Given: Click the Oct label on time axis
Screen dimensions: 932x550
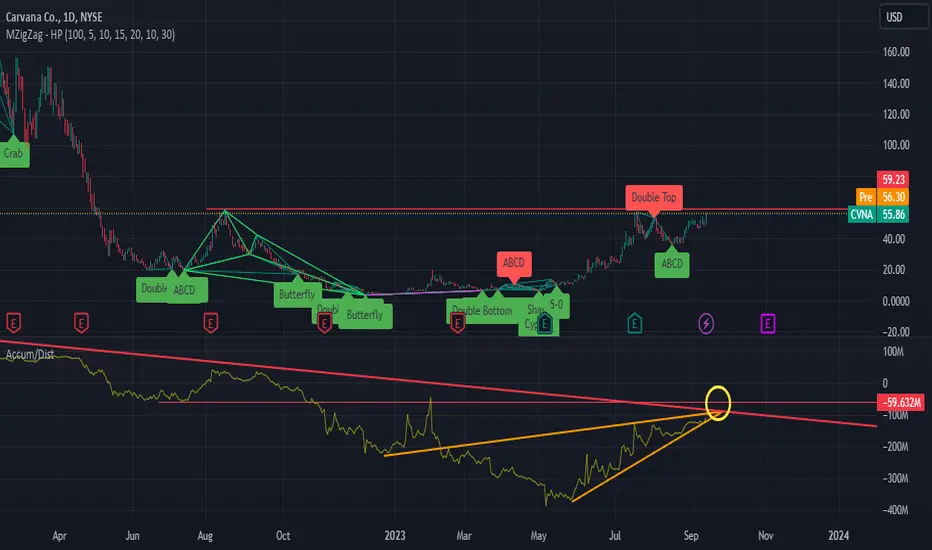Looking at the screenshot, I should pos(283,536).
